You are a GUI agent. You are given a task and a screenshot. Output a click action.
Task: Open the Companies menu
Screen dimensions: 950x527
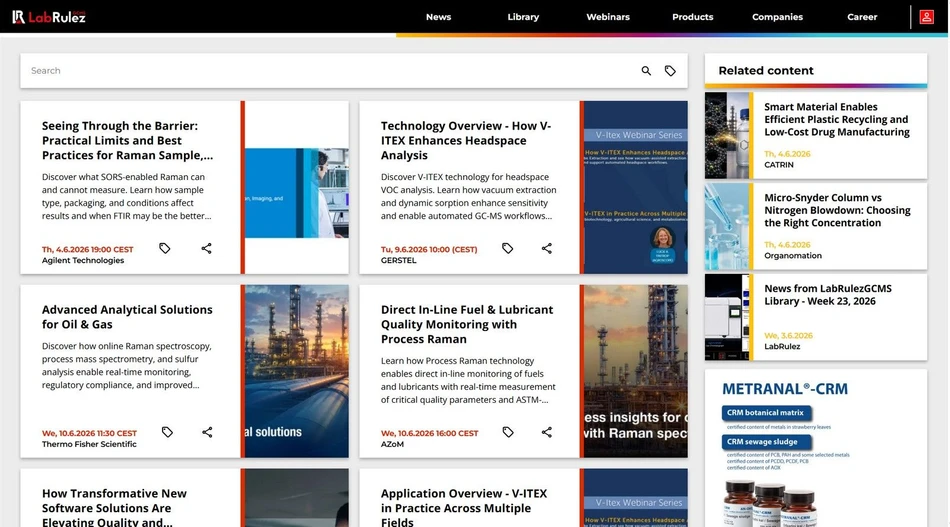[x=777, y=17]
